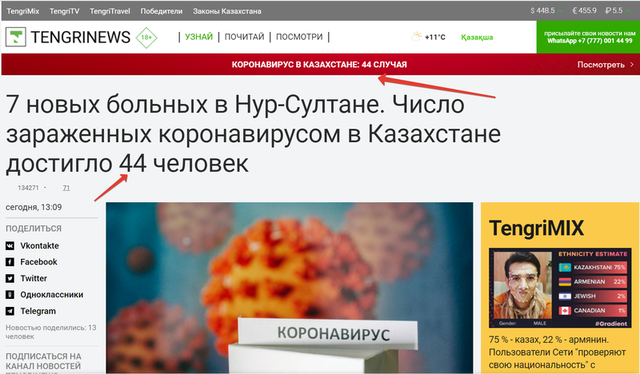Viewport: 640px width, 374px height.
Task: Click the coronavirus 44 случая banner text
Action: (319, 65)
